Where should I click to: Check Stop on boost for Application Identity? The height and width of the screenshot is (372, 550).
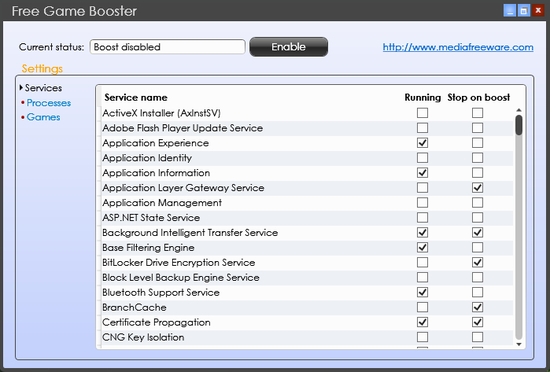pos(477,158)
